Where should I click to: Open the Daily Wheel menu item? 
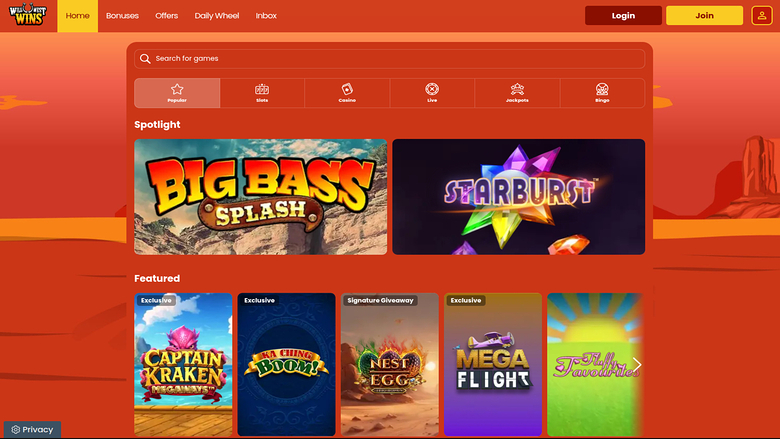coord(216,16)
